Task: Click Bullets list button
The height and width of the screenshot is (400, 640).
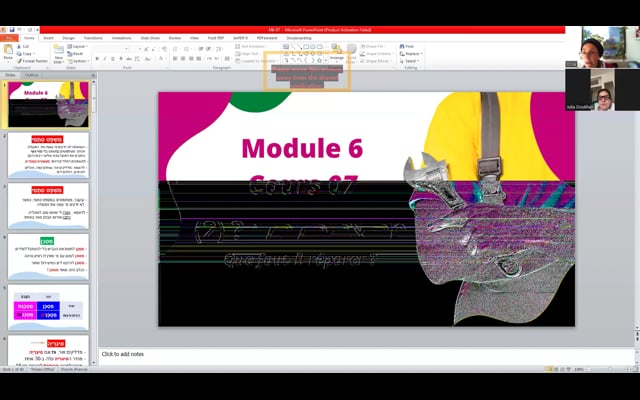Action: (176, 49)
